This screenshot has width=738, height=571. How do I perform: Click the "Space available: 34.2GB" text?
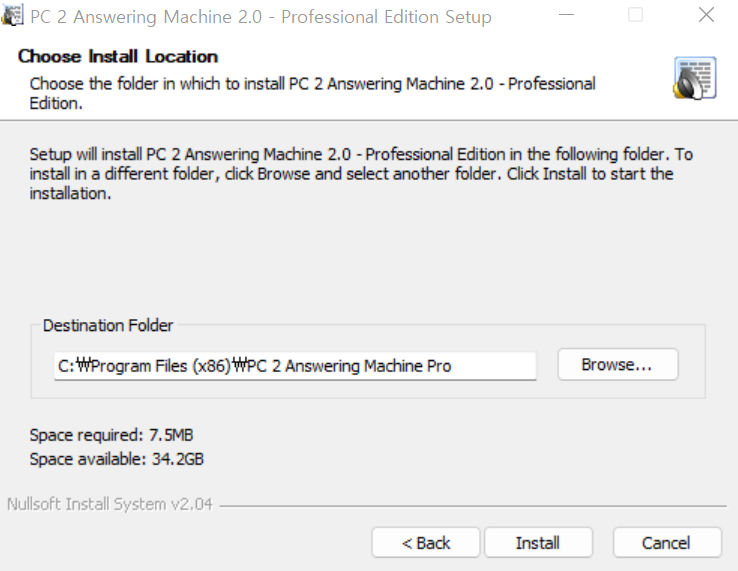pyautogui.click(x=117, y=459)
